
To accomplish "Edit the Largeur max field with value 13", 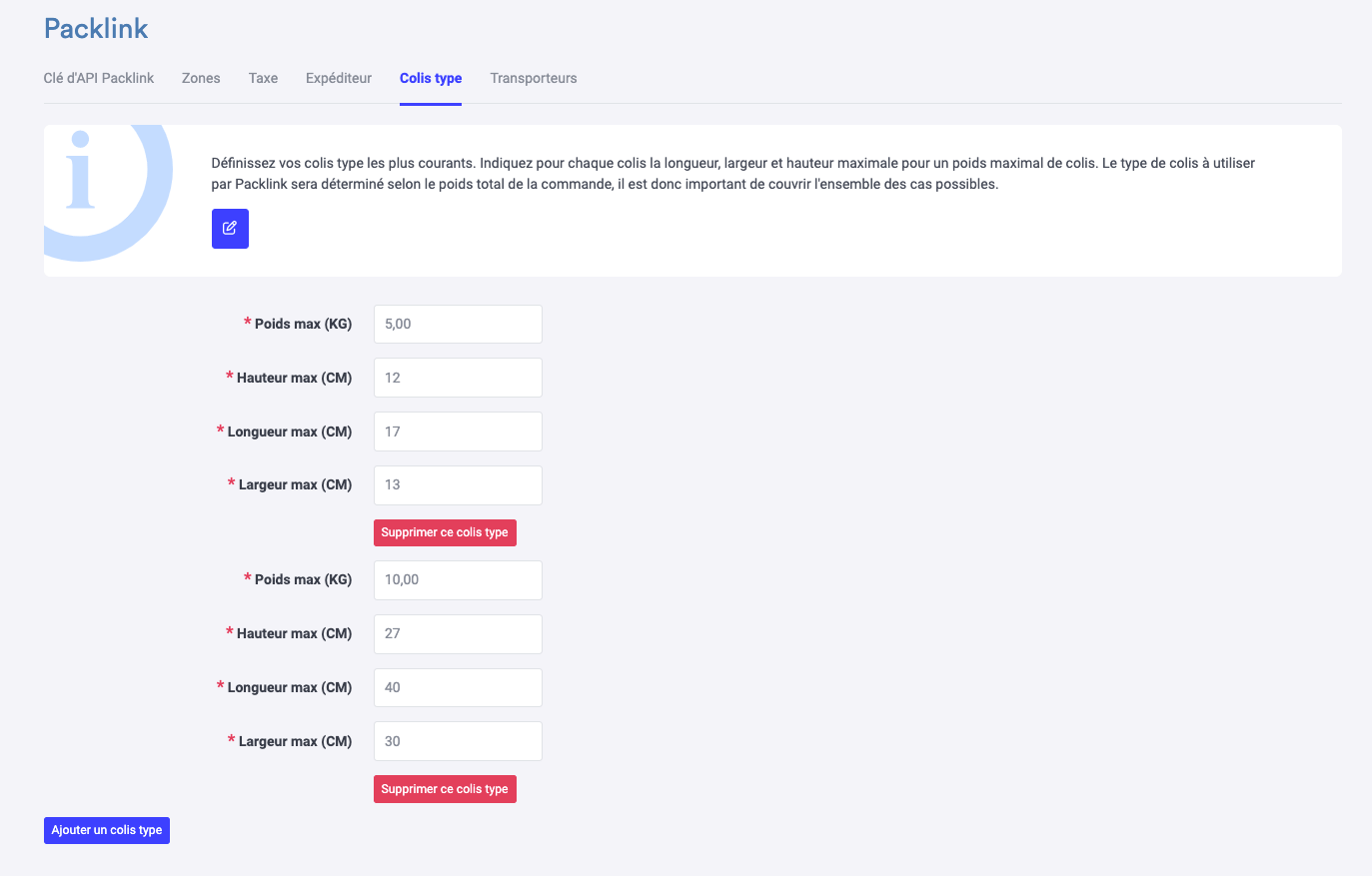I will click(458, 484).
